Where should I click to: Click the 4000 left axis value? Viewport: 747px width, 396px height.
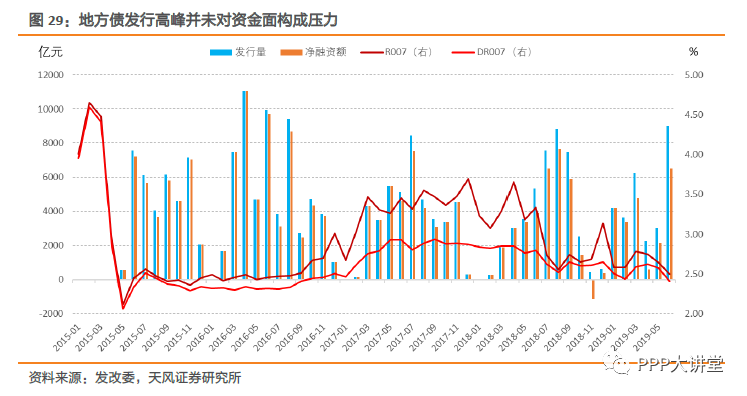(x=53, y=211)
